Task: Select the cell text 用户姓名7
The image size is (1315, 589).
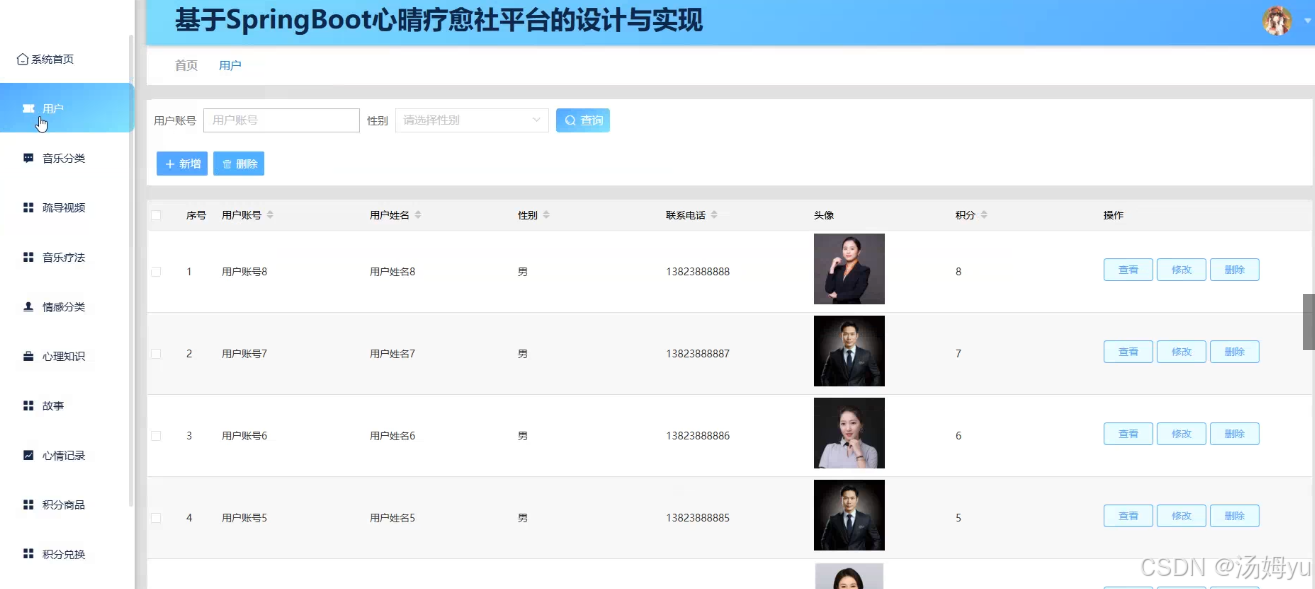Action: (x=392, y=354)
